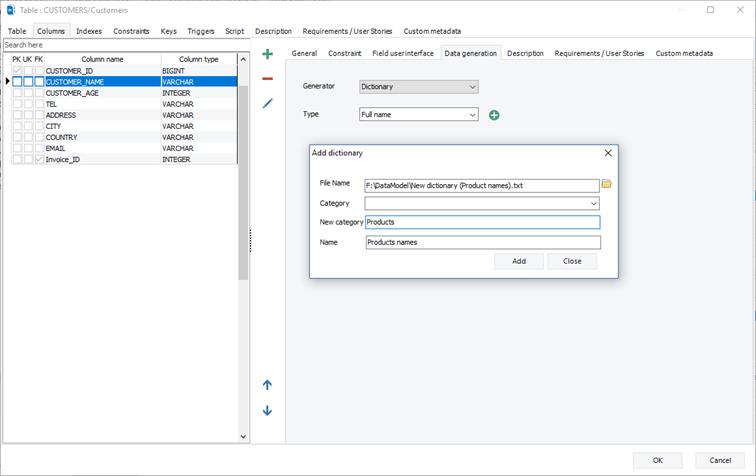Open the Generator dropdown
Image resolution: width=756 pixels, height=476 pixels.
tap(418, 87)
